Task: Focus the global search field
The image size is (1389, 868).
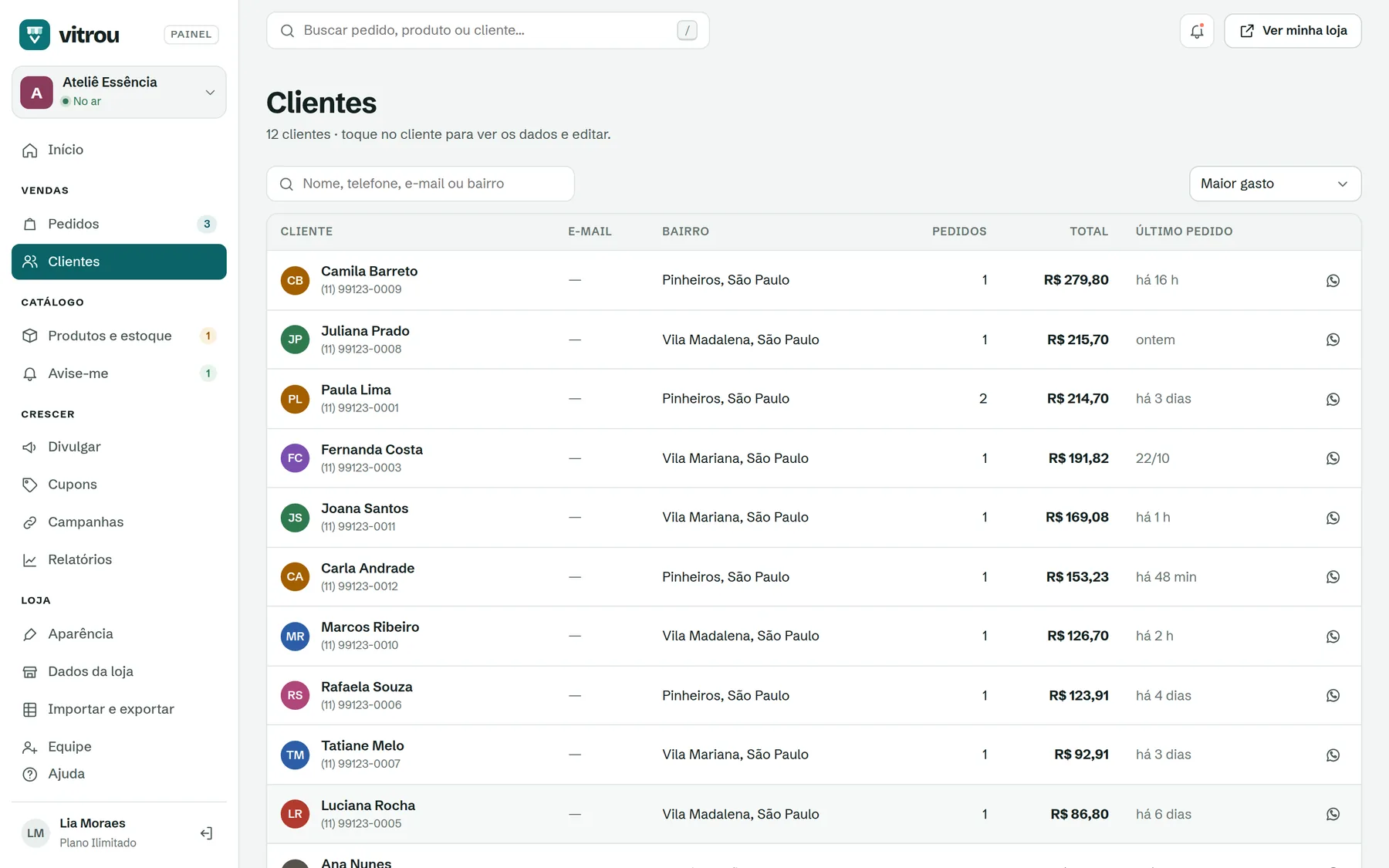Action: (488, 30)
